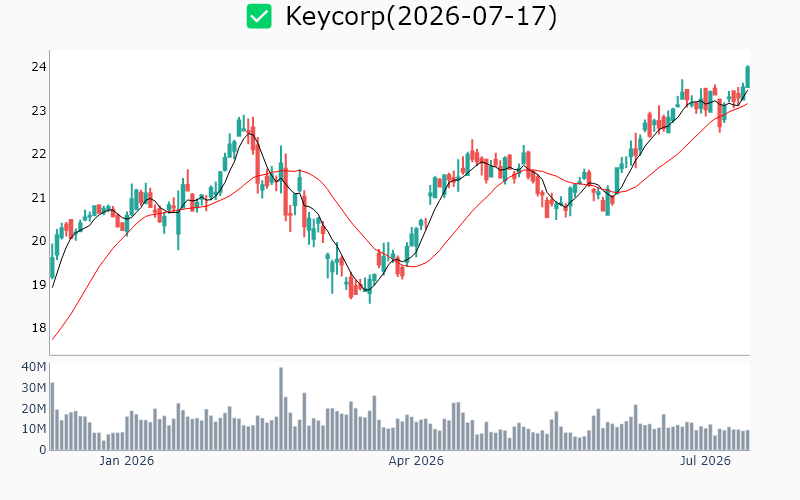This screenshot has width=800, height=500.
Task: Click the candlestick peak near 23 in February
Action: 243,124
